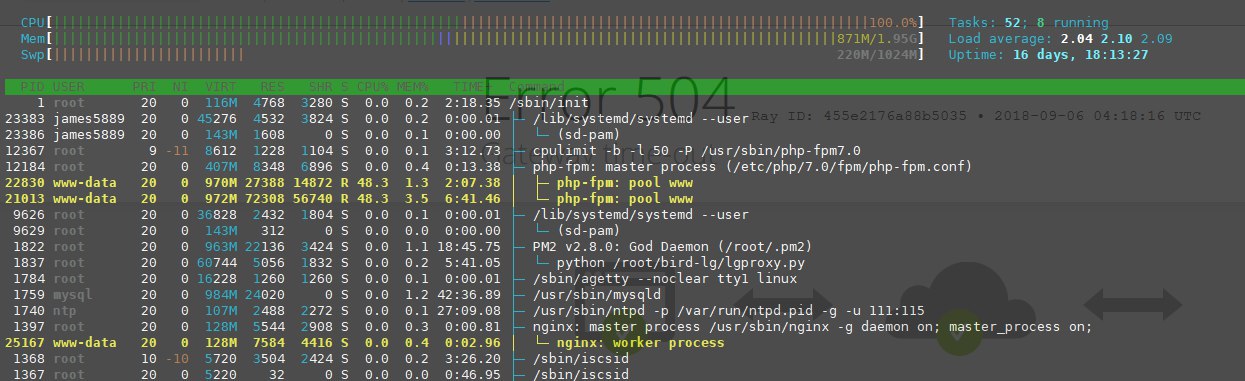The height and width of the screenshot is (381, 1245).
Task: Select the agetty tty1 process row
Action: click(622, 279)
